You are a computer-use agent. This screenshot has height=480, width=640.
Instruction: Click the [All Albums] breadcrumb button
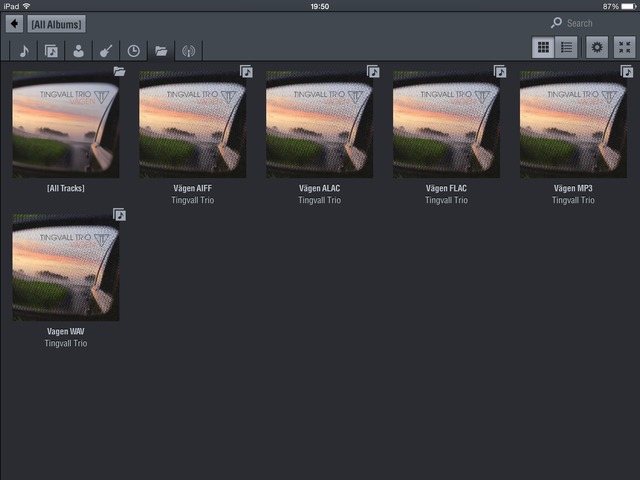[x=57, y=23]
